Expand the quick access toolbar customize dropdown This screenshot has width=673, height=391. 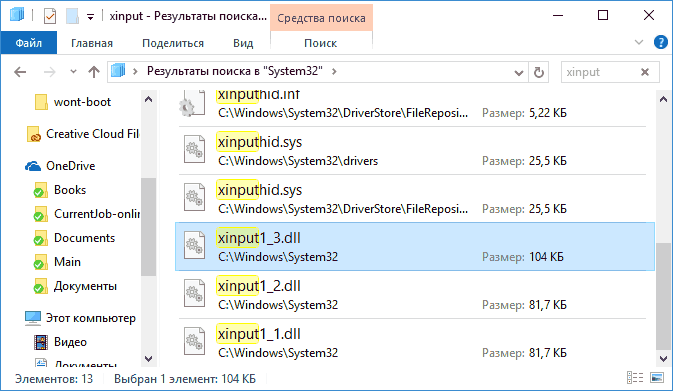pos(90,17)
